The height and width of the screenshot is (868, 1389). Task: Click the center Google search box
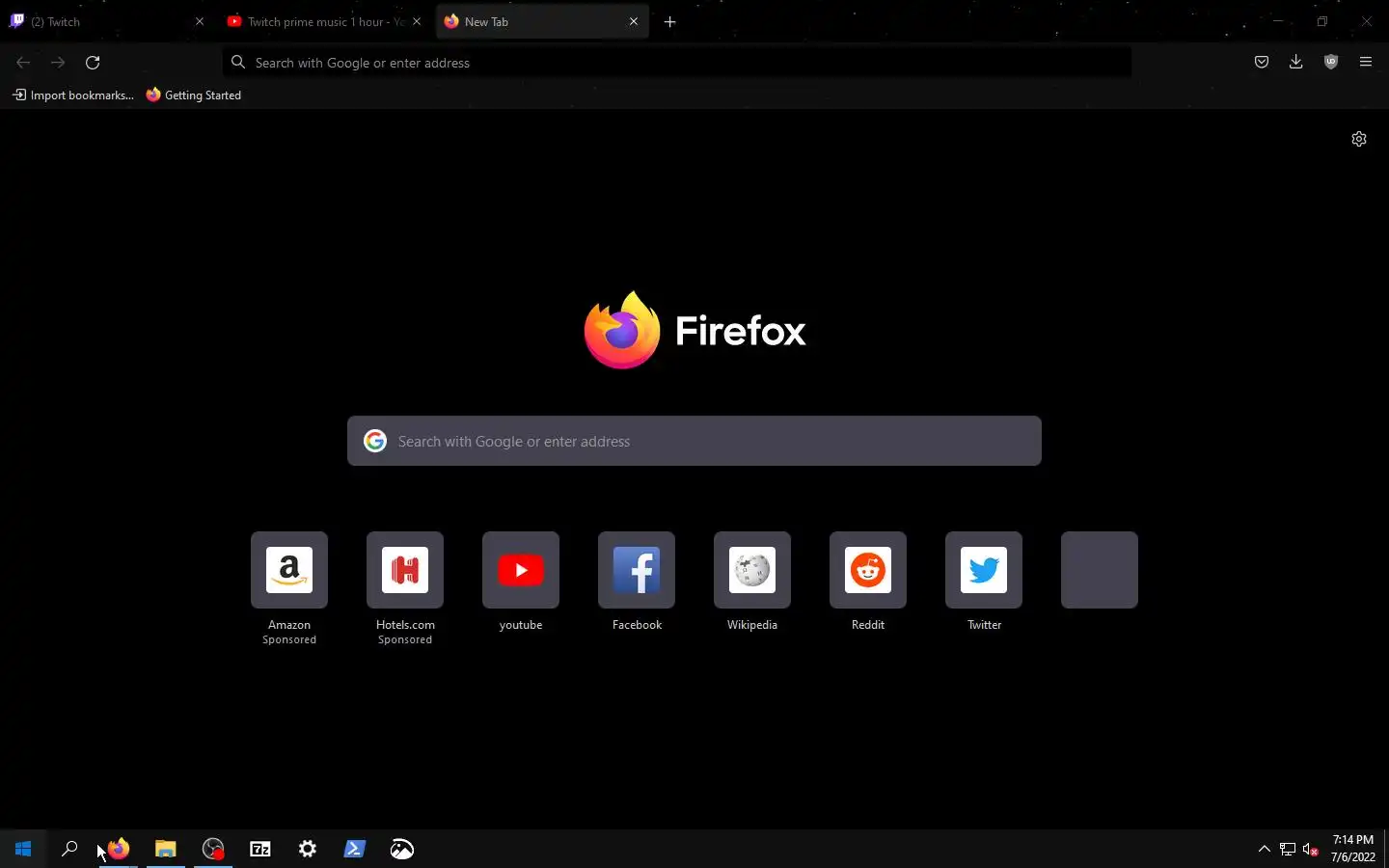(x=694, y=441)
